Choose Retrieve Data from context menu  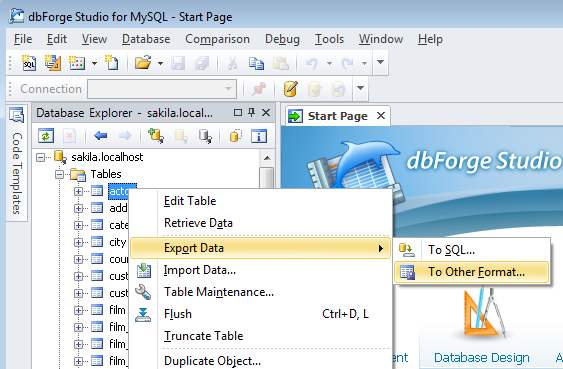[x=260, y=223]
